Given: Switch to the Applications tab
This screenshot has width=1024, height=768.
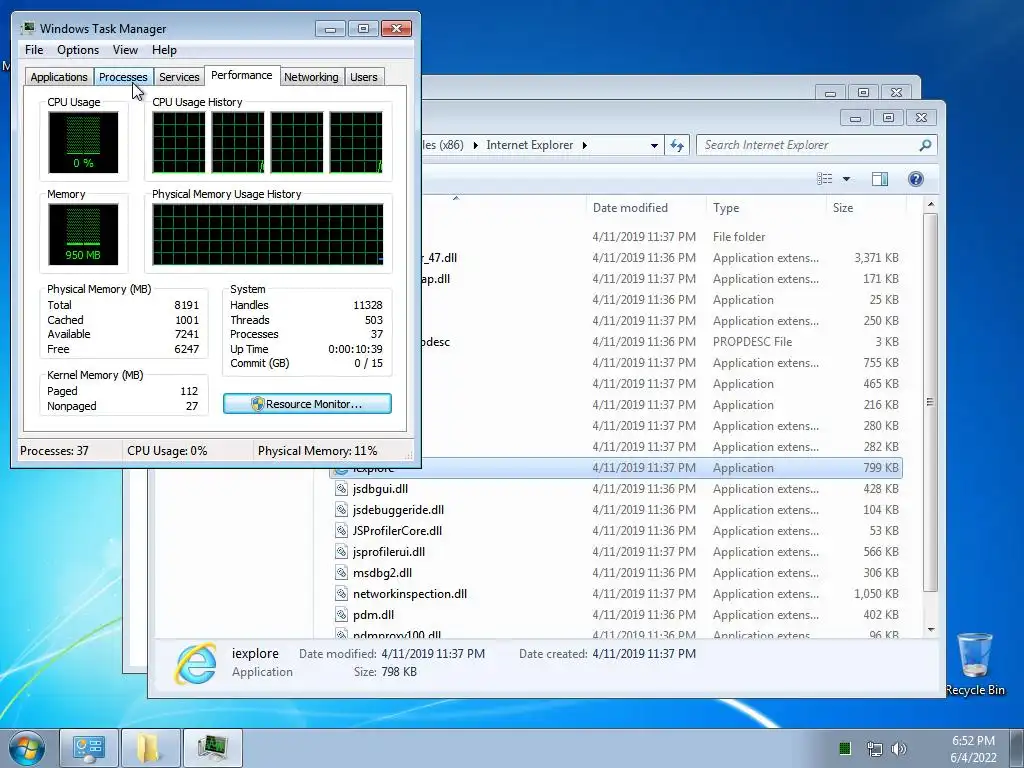Looking at the screenshot, I should coord(59,77).
